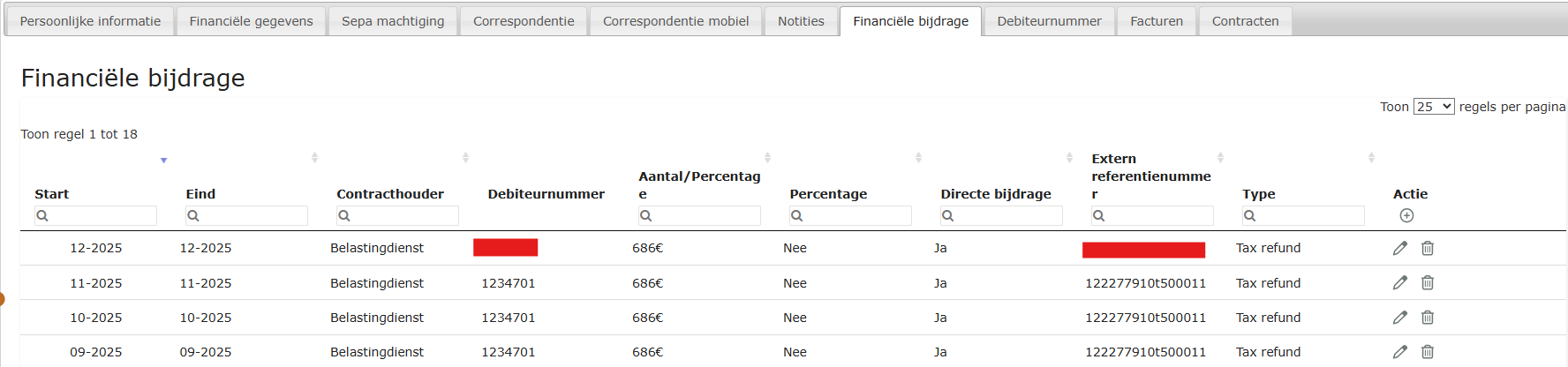Edit the 12-2025 contribution row
This screenshot has width=1568, height=367.
click(1400, 249)
